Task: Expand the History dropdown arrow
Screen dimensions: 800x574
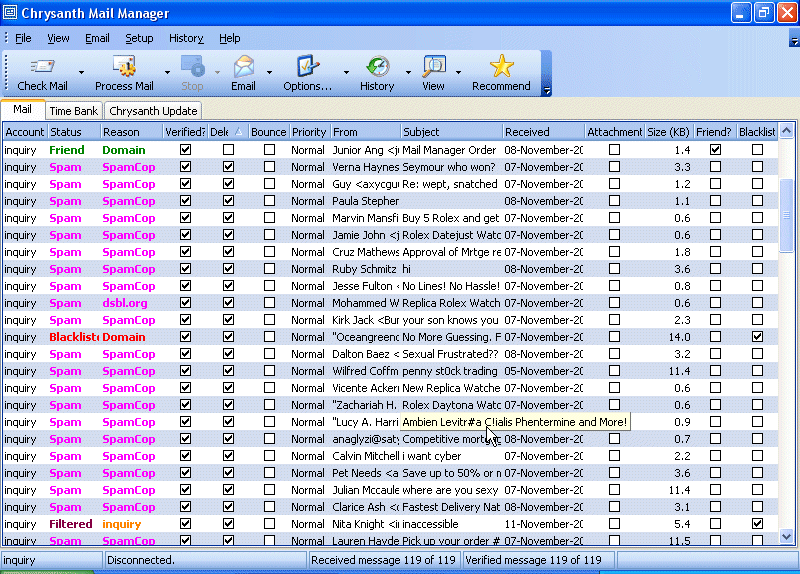Action: (x=408, y=72)
